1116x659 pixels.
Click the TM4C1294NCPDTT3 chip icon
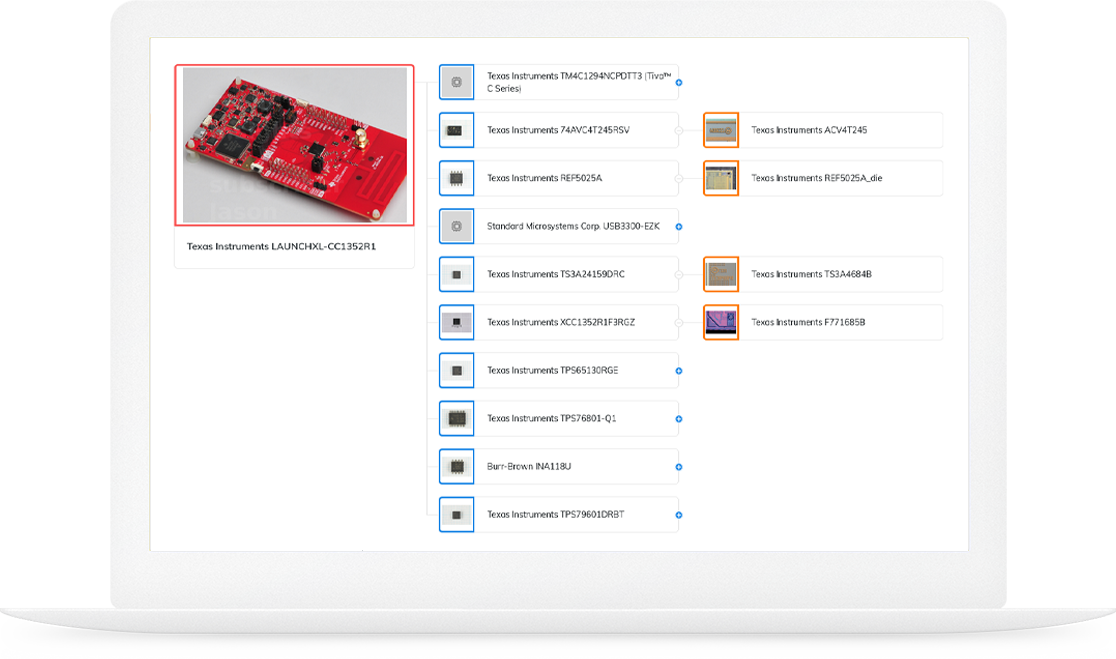click(457, 82)
